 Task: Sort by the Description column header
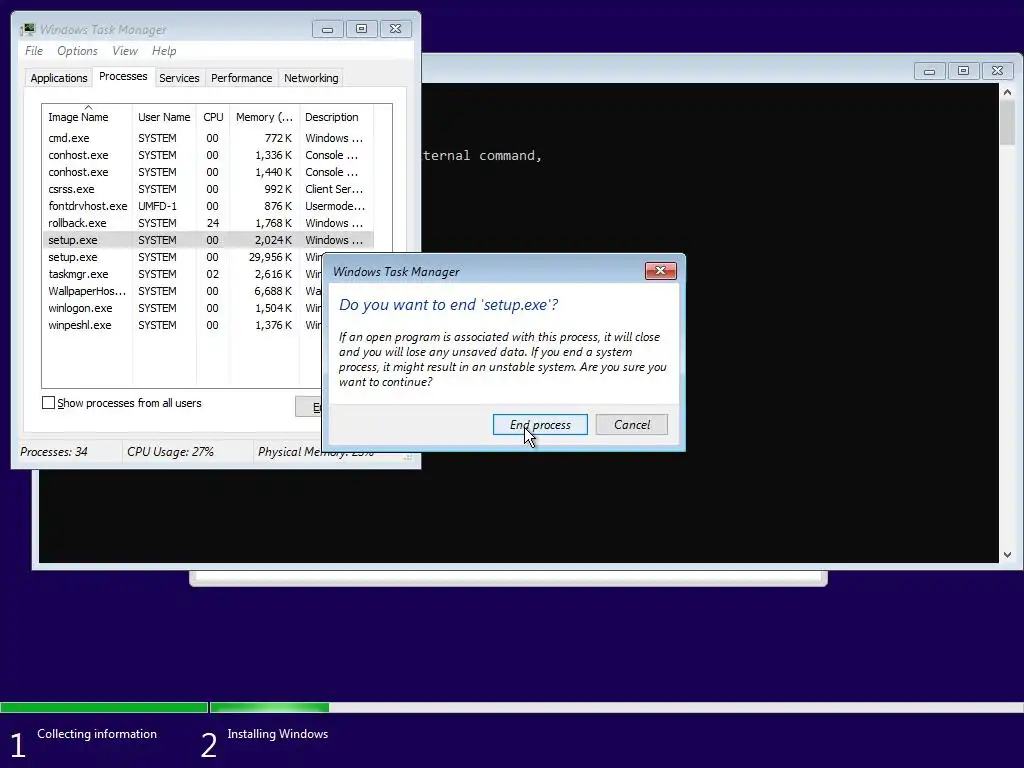click(x=336, y=117)
